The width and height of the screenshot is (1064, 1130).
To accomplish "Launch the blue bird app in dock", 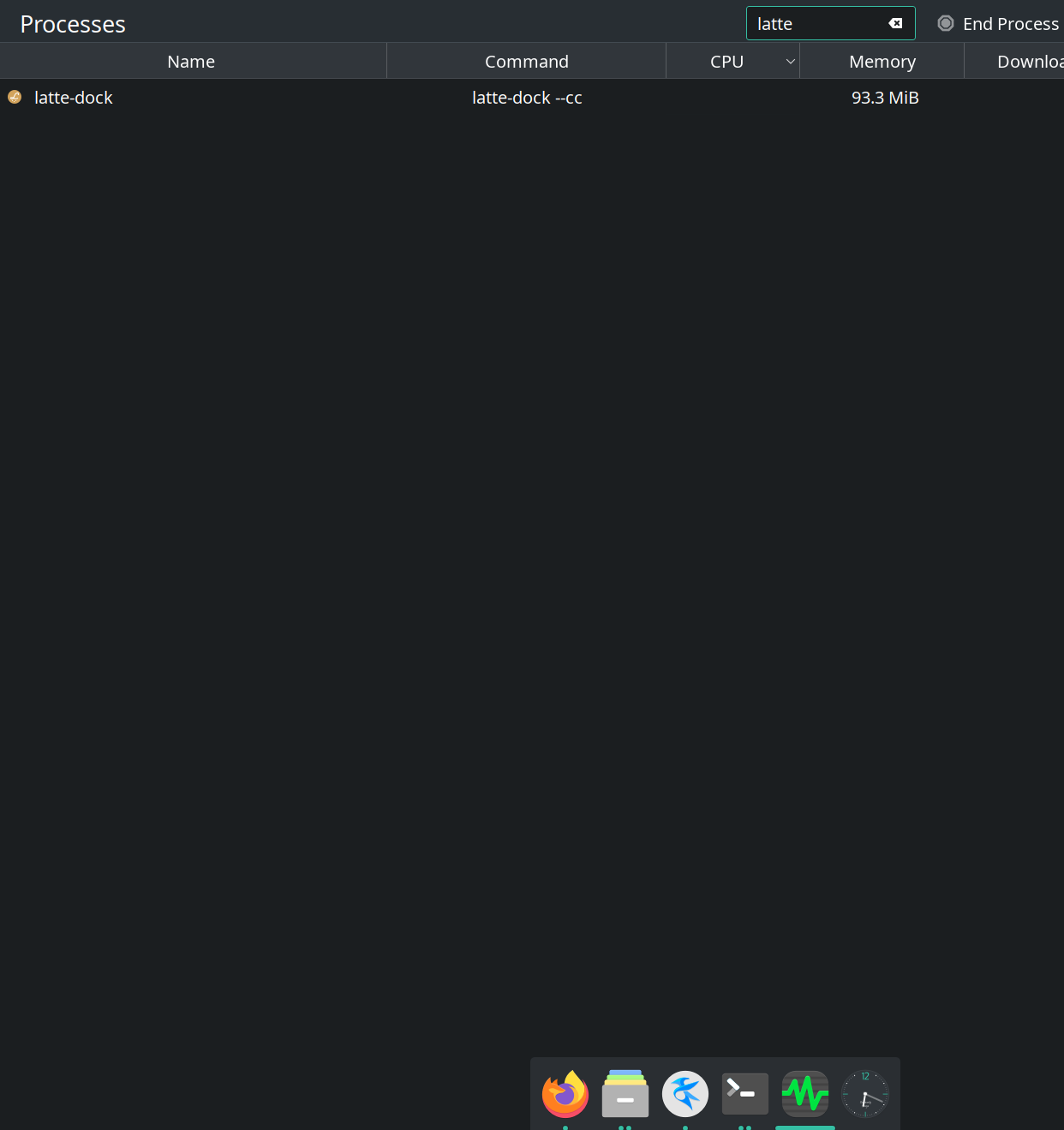I will pos(685,1094).
